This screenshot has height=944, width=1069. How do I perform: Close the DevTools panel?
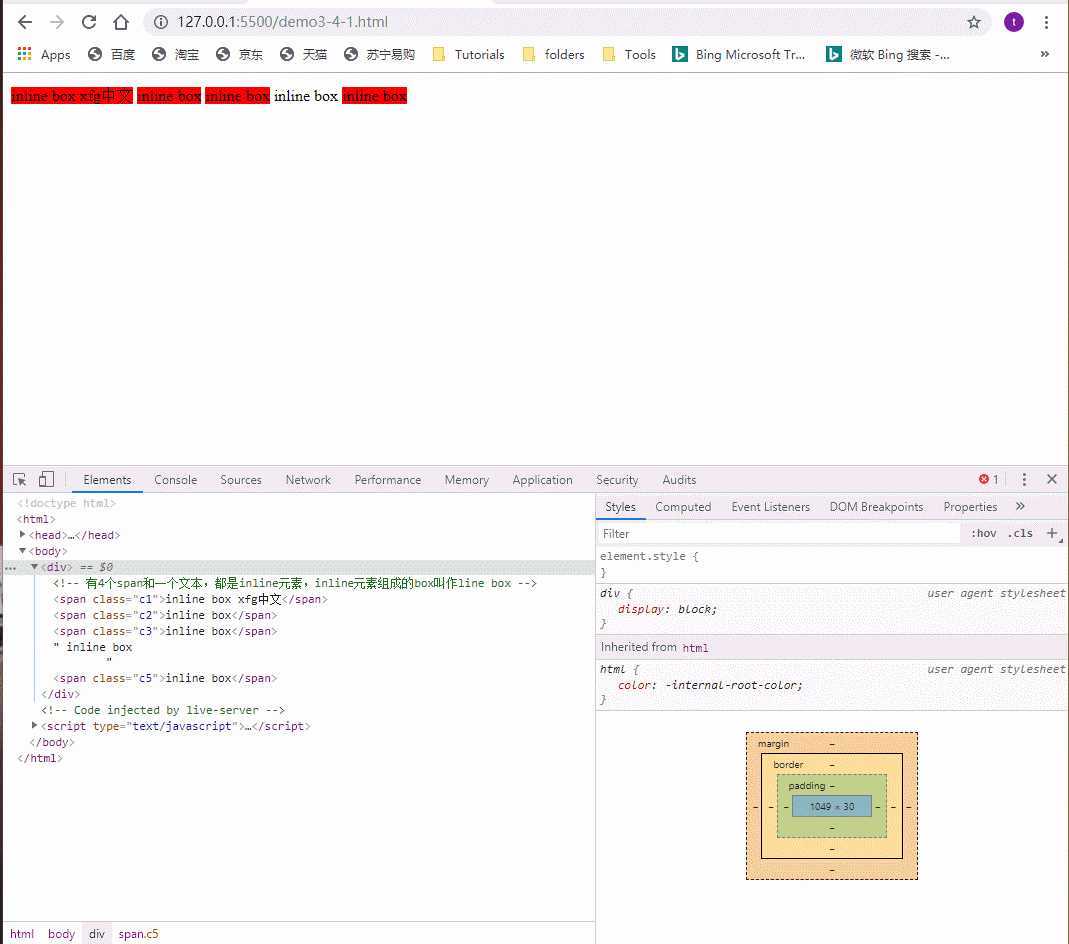[x=1052, y=480]
